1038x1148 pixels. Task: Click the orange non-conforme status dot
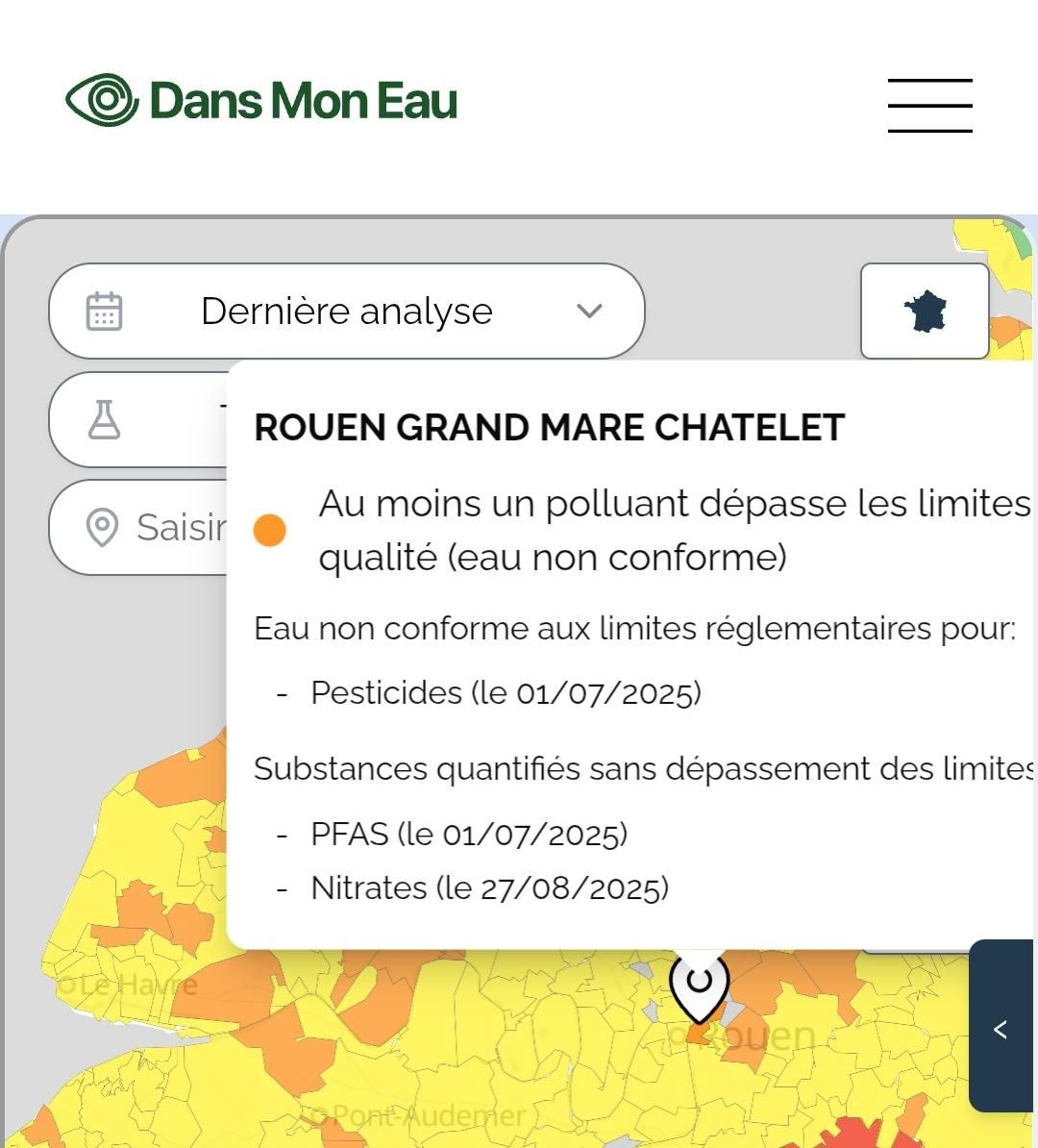[x=270, y=530]
